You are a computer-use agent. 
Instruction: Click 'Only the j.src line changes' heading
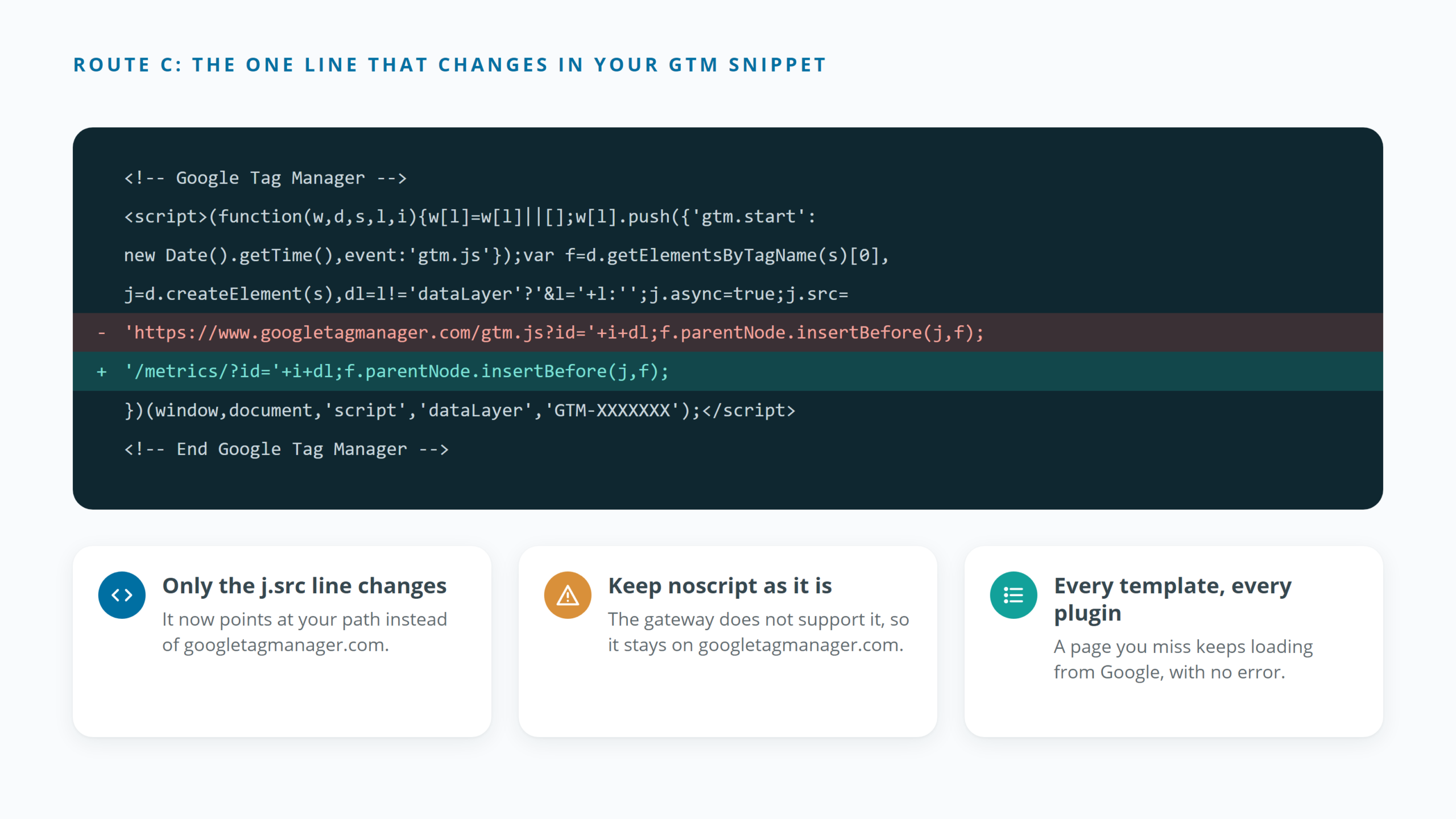click(304, 586)
